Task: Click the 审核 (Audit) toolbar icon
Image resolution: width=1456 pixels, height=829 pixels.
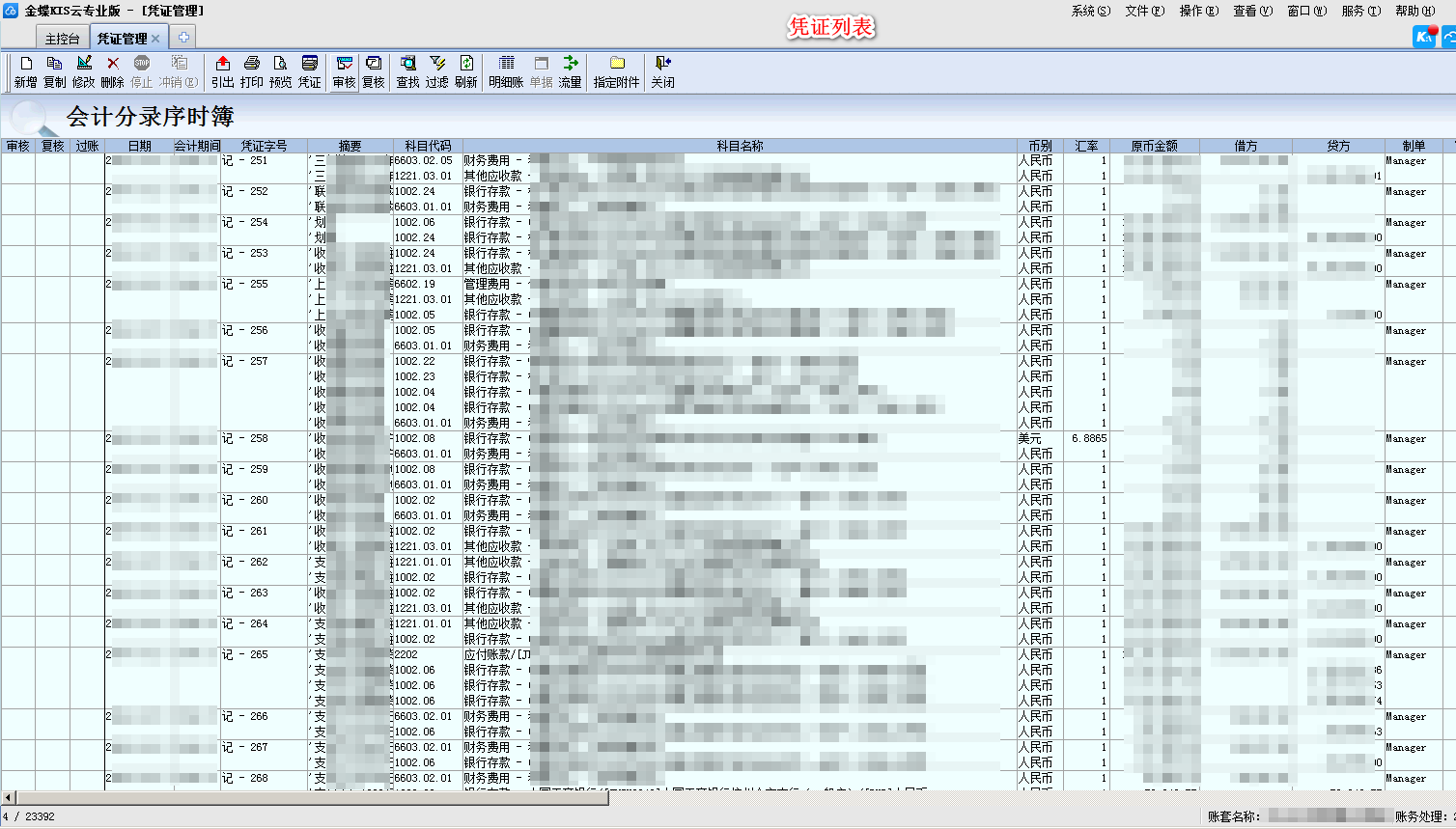Action: pyautogui.click(x=345, y=70)
